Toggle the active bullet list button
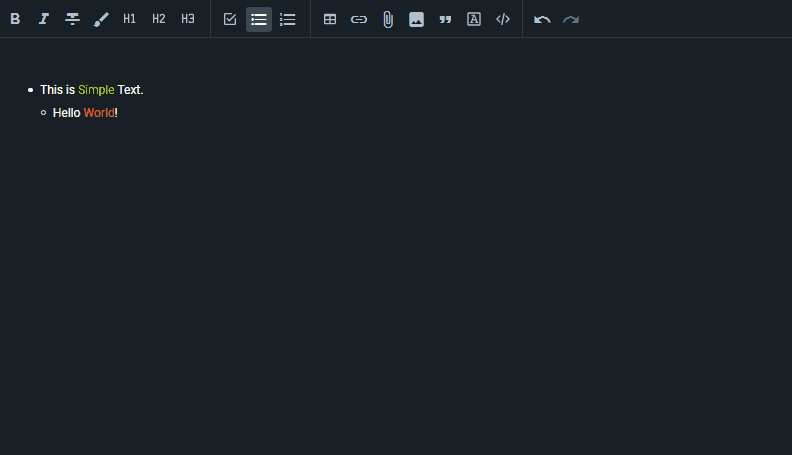This screenshot has height=455, width=792. tap(259, 19)
